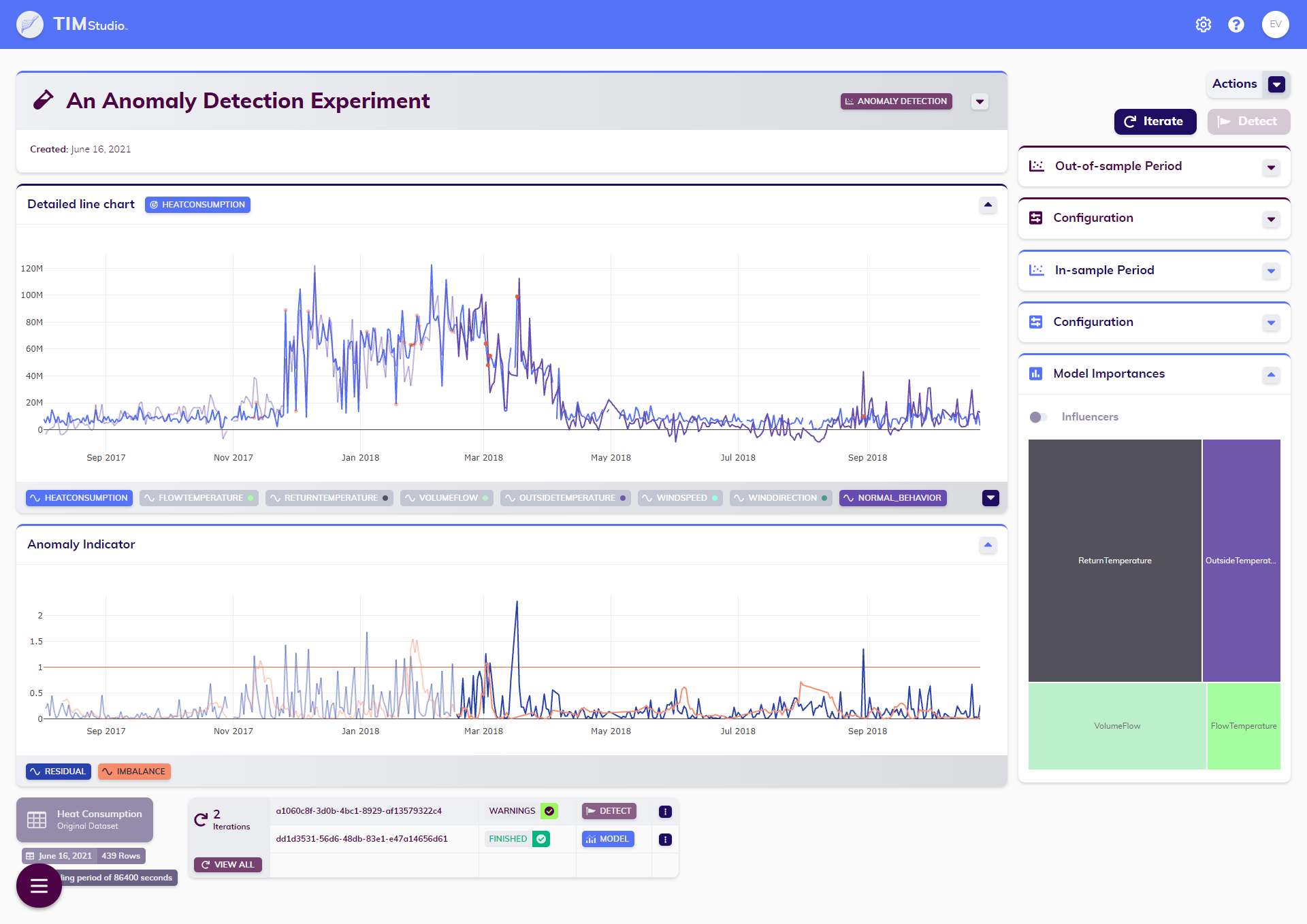
Task: Toggle VOLUMEFLOW series visibility
Action: click(447, 498)
